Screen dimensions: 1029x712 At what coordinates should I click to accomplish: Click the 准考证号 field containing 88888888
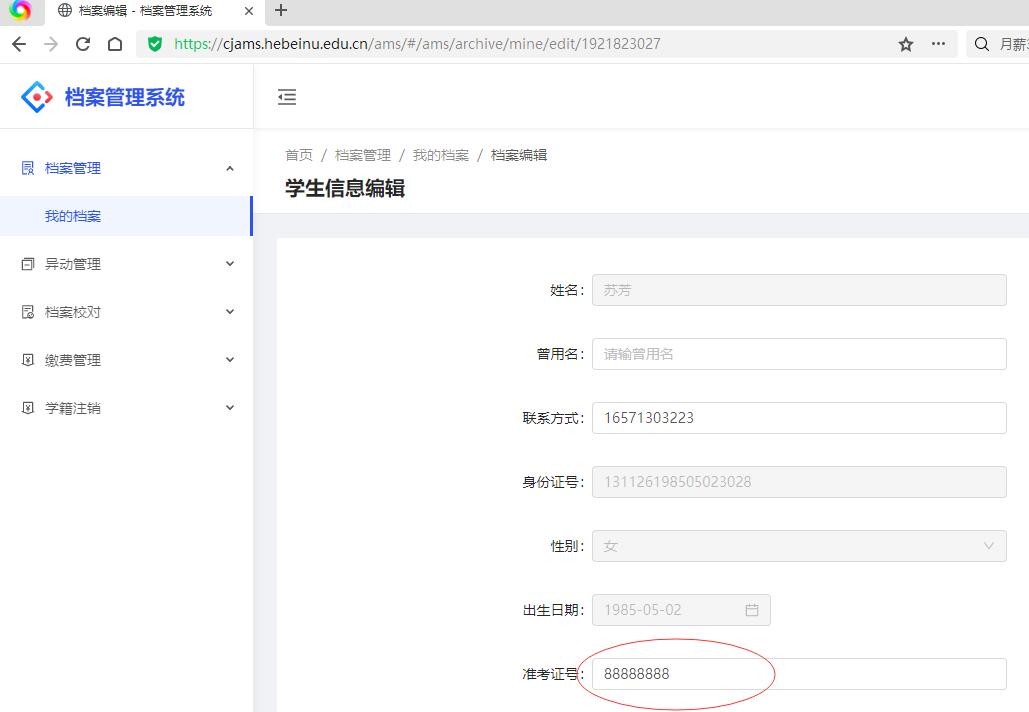pos(799,674)
